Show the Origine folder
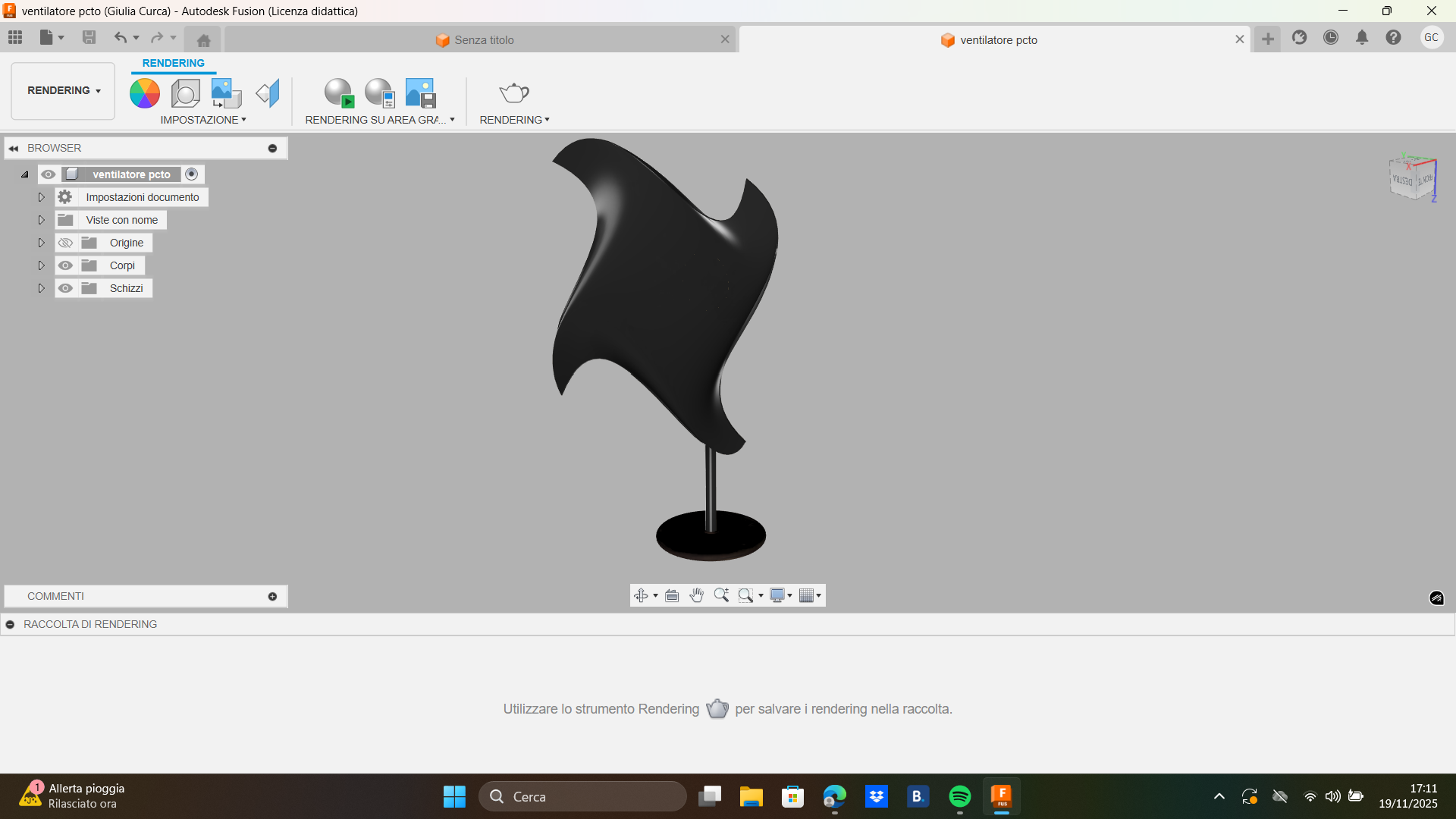Viewport: 1456px width, 819px height. [66, 243]
